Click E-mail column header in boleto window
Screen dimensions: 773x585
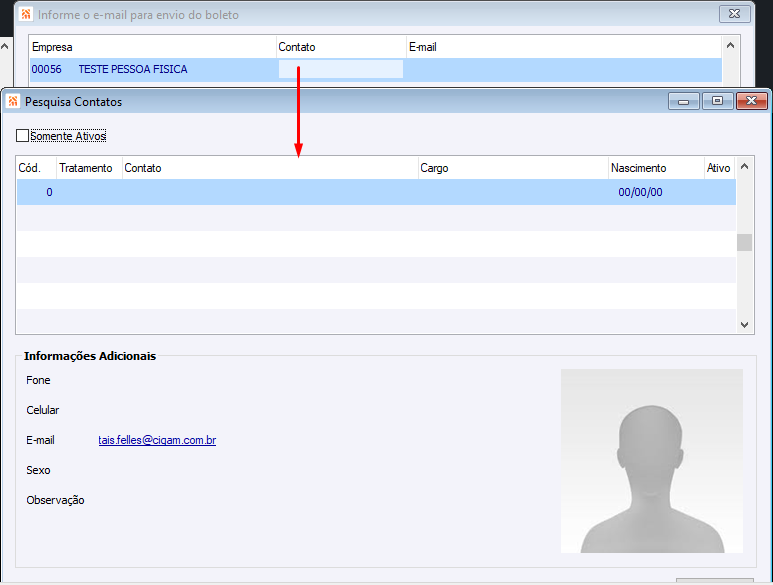click(x=564, y=47)
